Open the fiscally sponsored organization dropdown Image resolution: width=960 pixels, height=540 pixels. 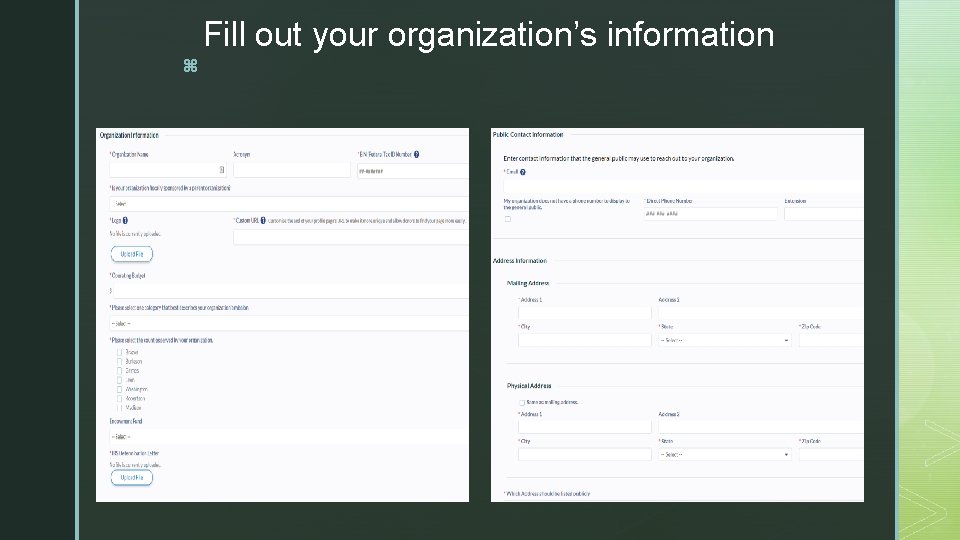pyautogui.click(x=289, y=204)
